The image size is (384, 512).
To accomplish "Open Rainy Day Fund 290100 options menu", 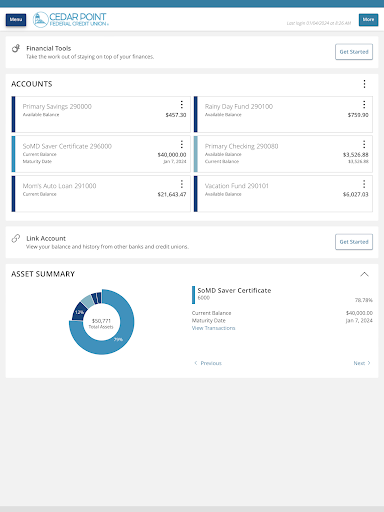I will (364, 105).
